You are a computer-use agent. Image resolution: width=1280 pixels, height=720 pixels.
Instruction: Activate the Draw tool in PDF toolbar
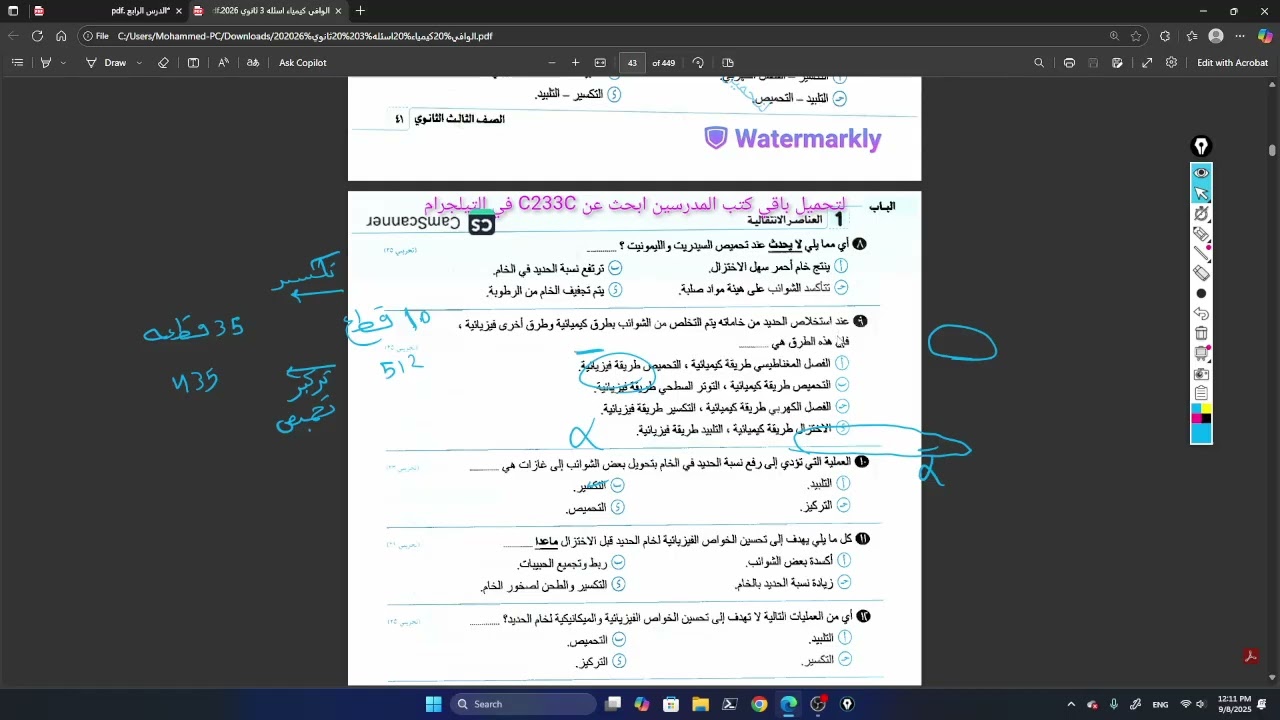click(x=107, y=62)
